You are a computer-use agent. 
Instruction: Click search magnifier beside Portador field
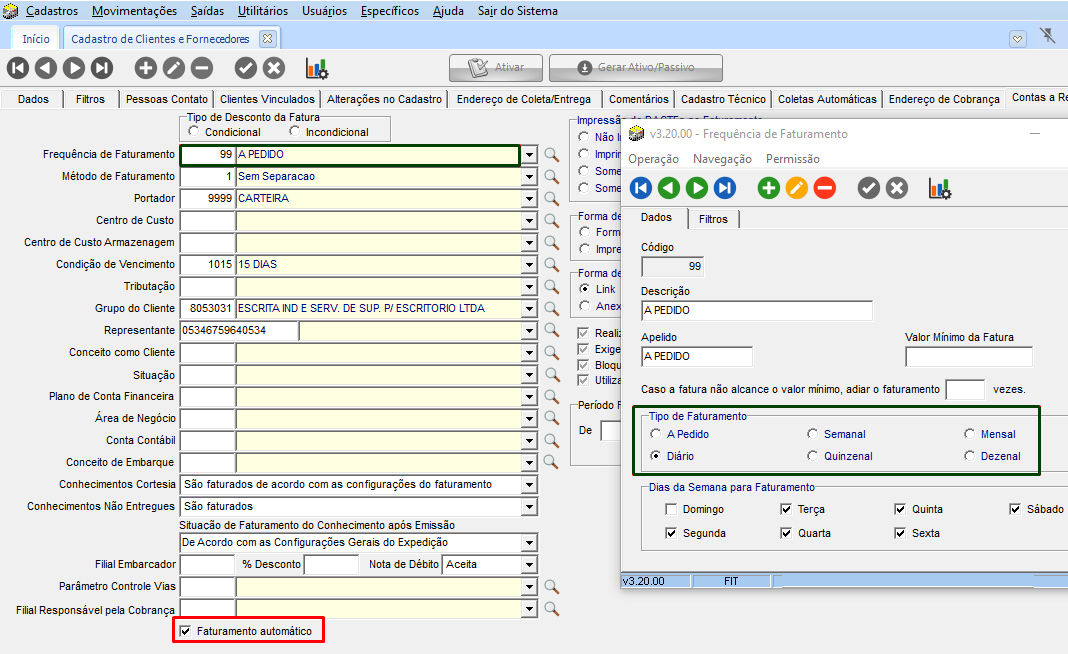(x=551, y=199)
